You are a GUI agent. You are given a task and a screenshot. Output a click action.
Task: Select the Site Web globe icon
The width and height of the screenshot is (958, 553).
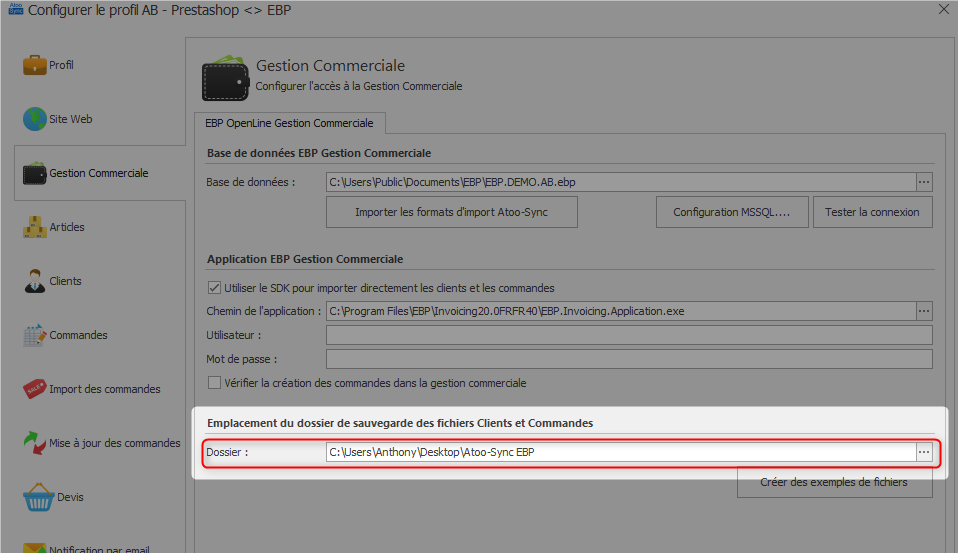[x=35, y=119]
